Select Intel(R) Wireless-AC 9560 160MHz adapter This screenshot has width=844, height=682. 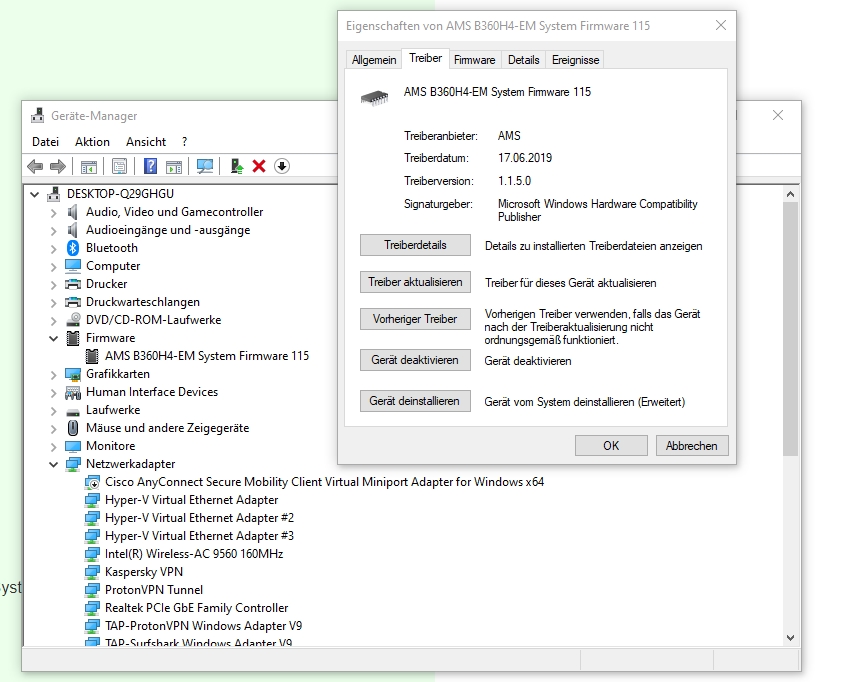point(194,554)
